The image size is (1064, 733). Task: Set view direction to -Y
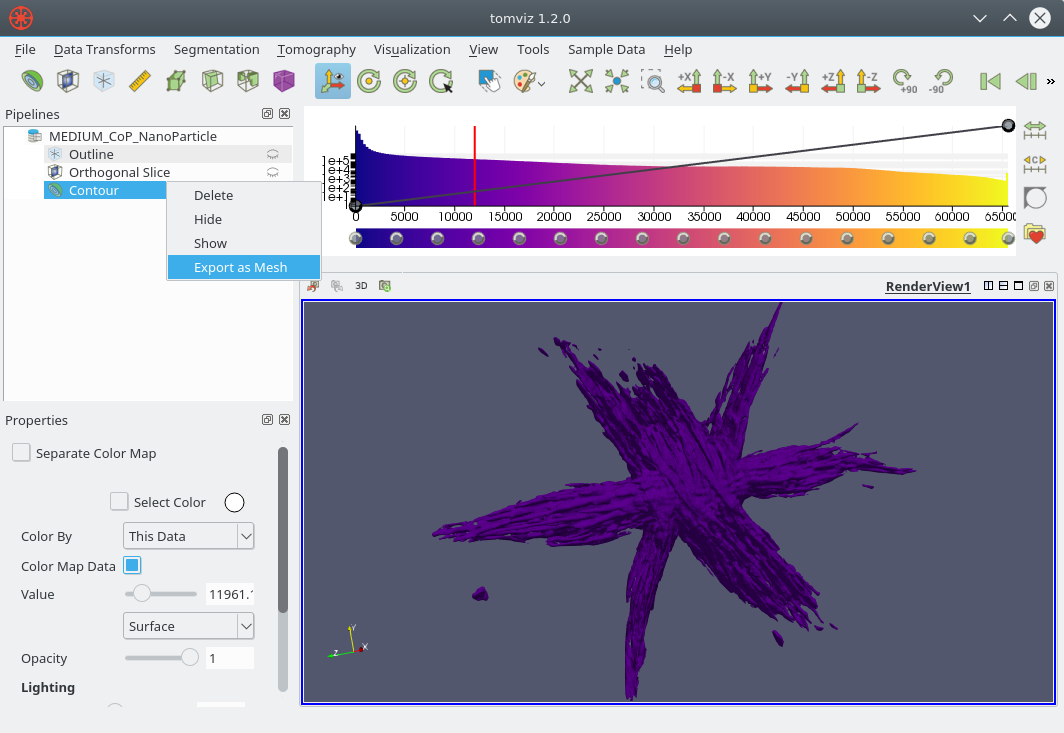point(797,81)
